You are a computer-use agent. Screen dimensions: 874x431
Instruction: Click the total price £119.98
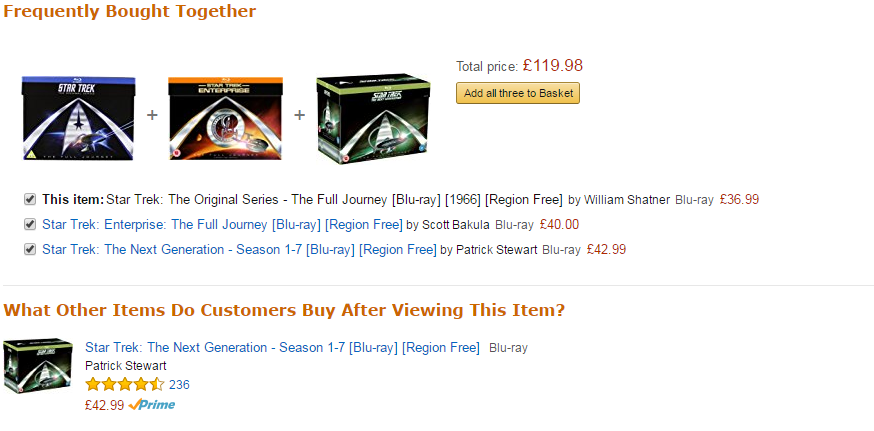pos(552,66)
